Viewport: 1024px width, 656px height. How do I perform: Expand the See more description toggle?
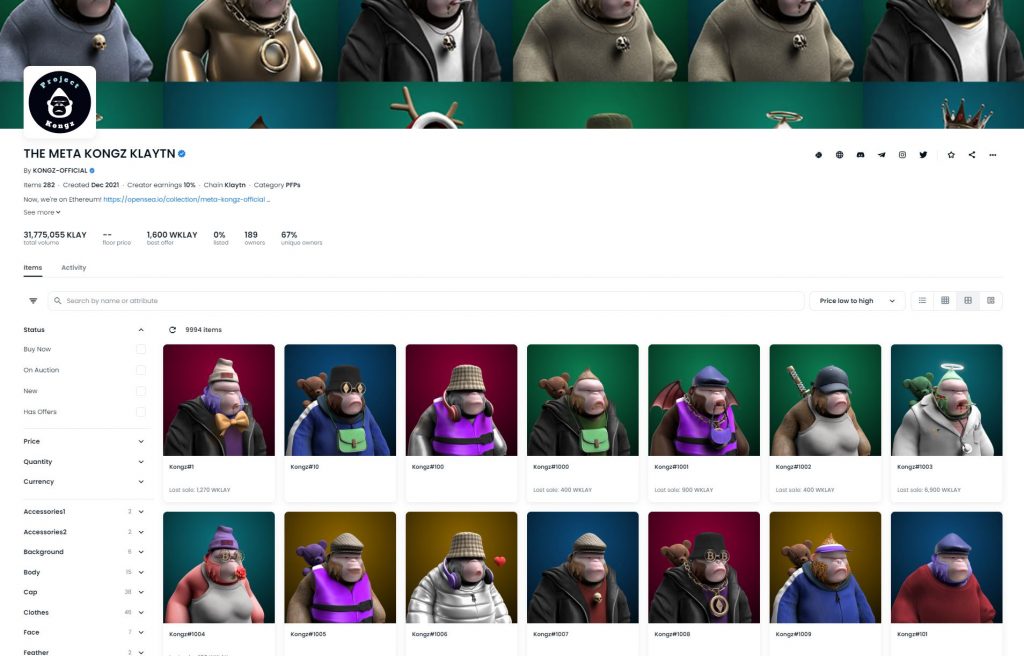[42, 212]
